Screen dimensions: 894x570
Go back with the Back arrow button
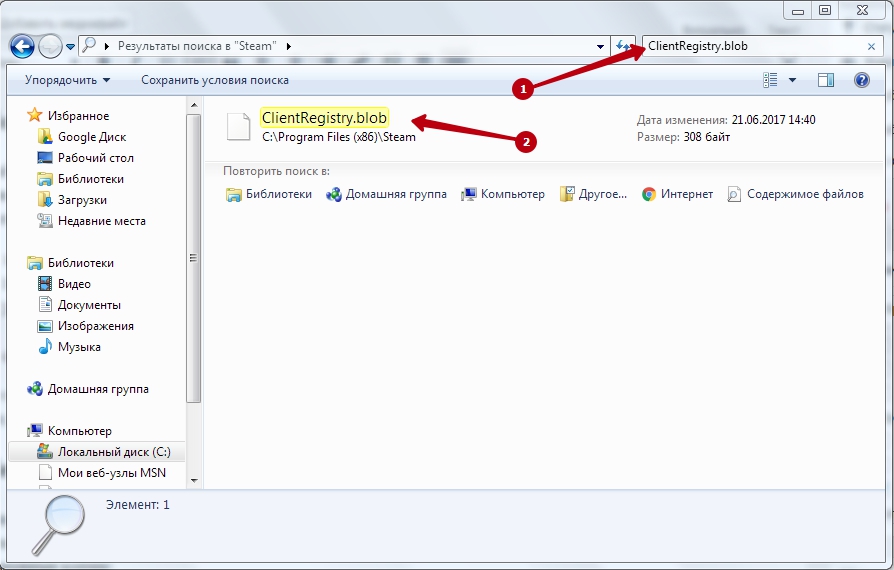pos(22,46)
